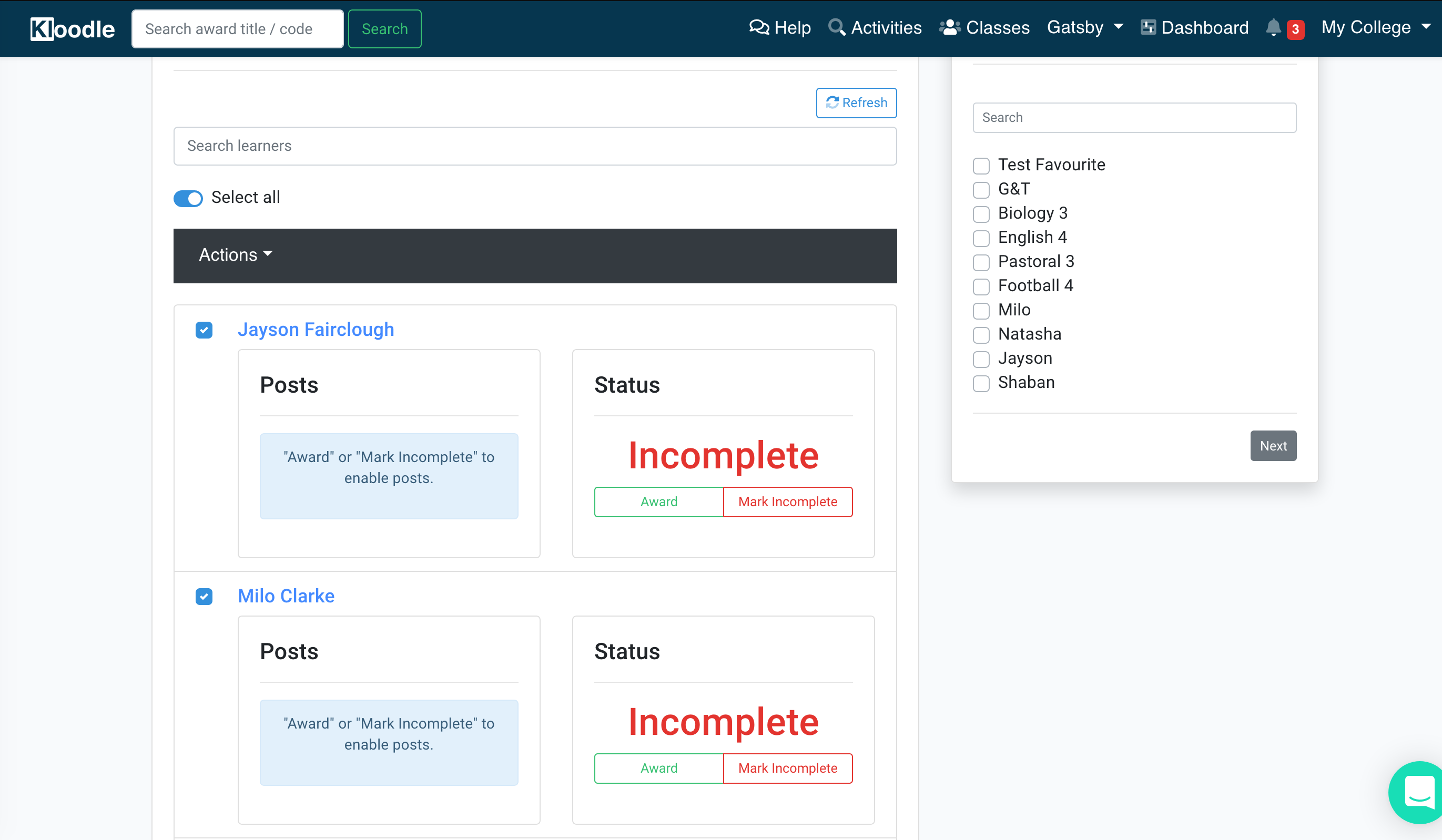Check the Jayson checkbox in the list
Viewport: 1442px width, 840px height.
pos(981,359)
